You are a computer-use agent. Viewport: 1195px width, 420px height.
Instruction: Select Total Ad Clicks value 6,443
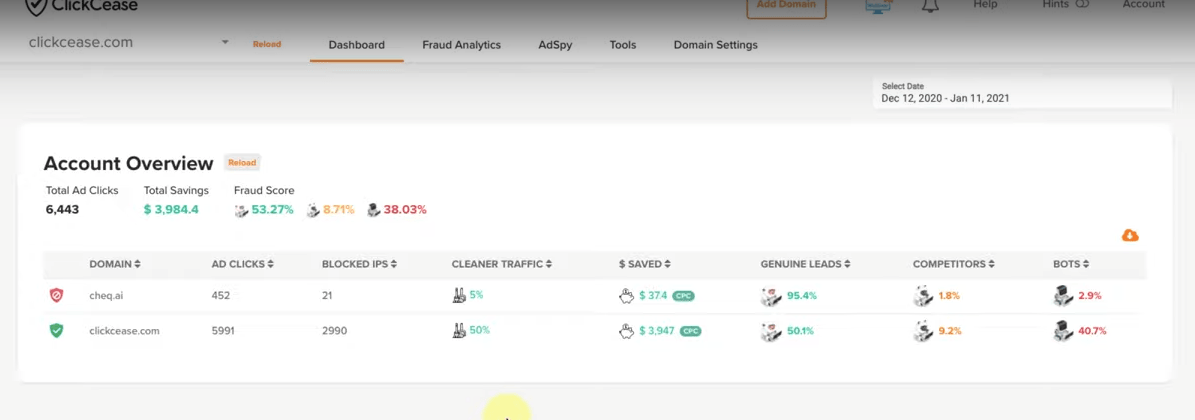(x=62, y=209)
